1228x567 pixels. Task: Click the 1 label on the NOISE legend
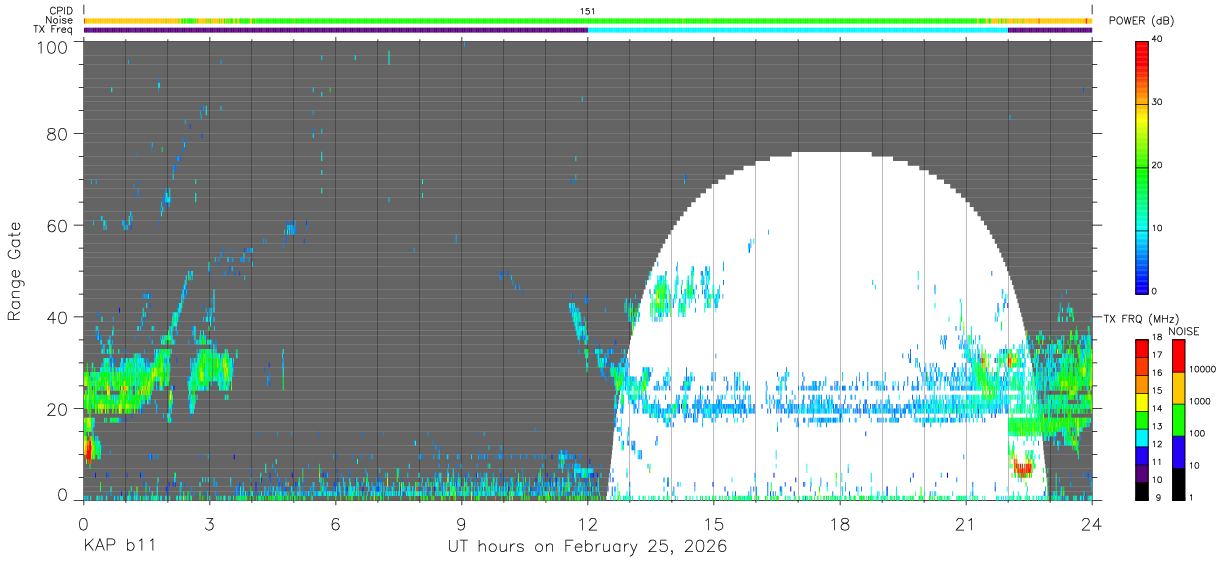pos(1191,497)
